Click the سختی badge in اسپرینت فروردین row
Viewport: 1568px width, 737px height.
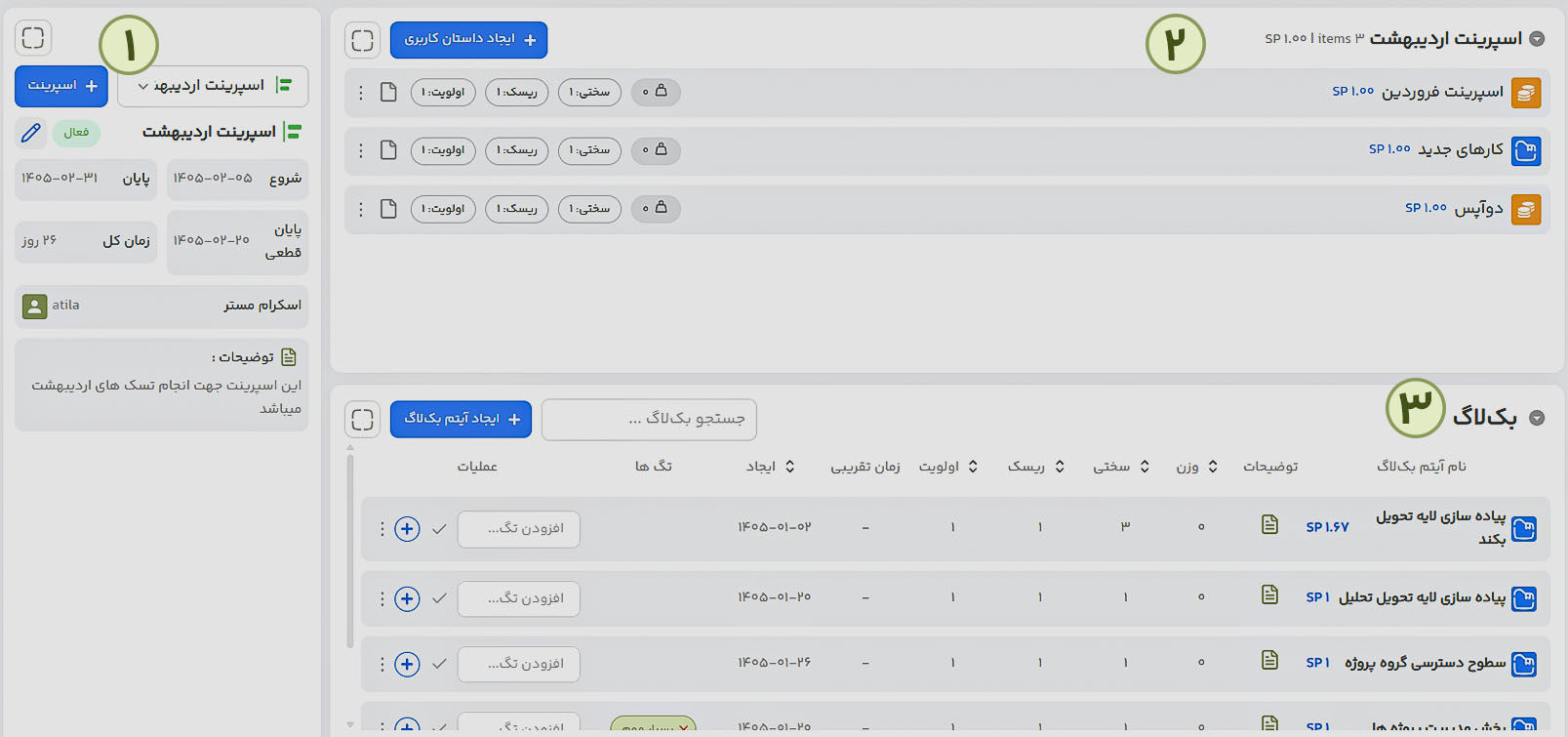[589, 92]
